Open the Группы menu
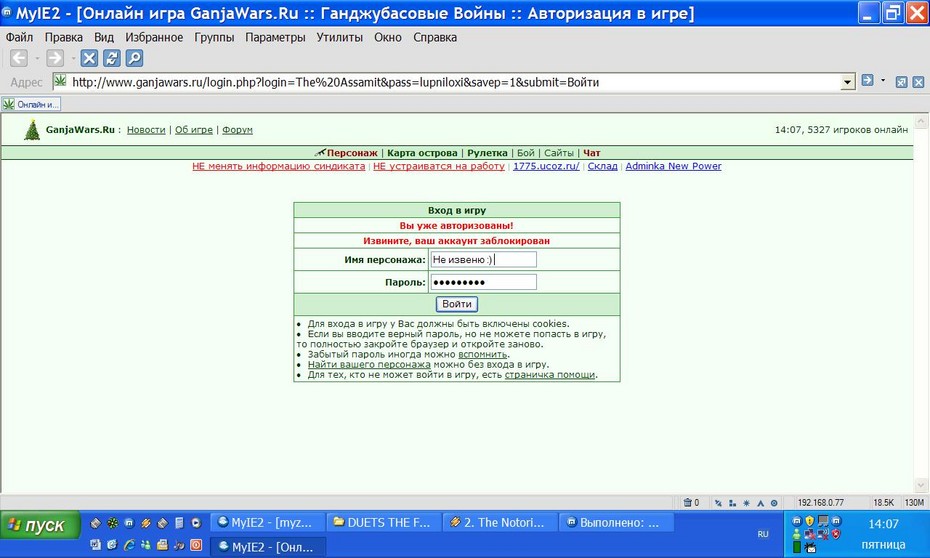 click(x=214, y=37)
